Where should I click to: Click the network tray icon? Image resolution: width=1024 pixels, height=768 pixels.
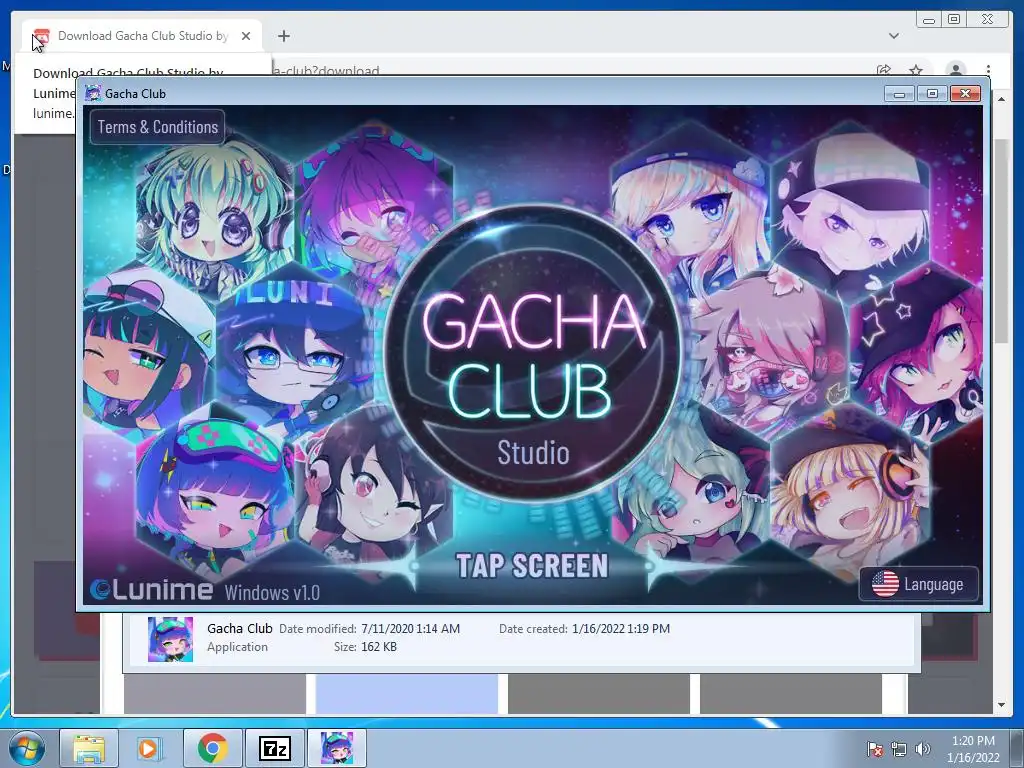point(899,749)
